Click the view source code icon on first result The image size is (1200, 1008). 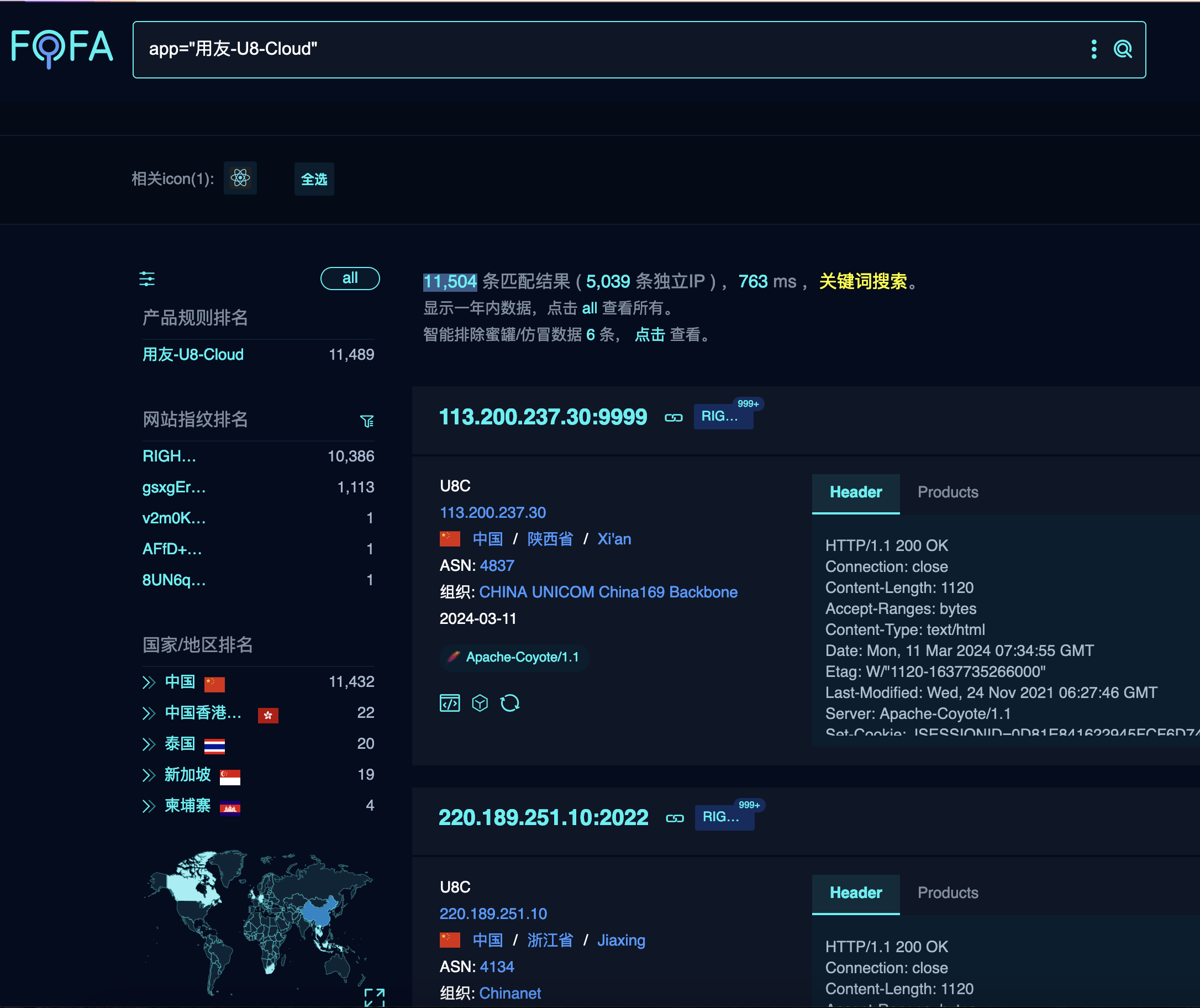[x=450, y=702]
